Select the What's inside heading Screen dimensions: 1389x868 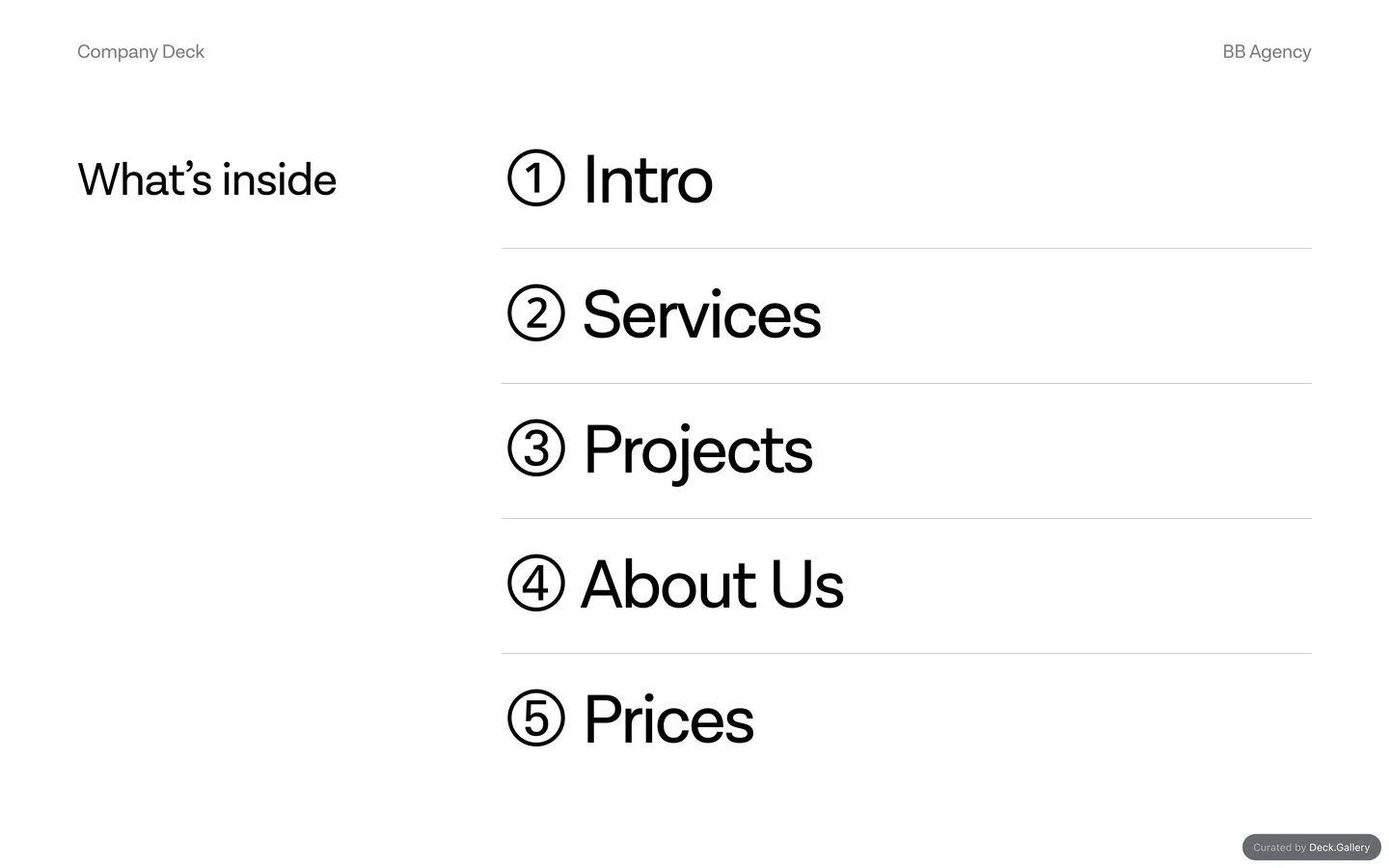pyautogui.click(x=206, y=179)
